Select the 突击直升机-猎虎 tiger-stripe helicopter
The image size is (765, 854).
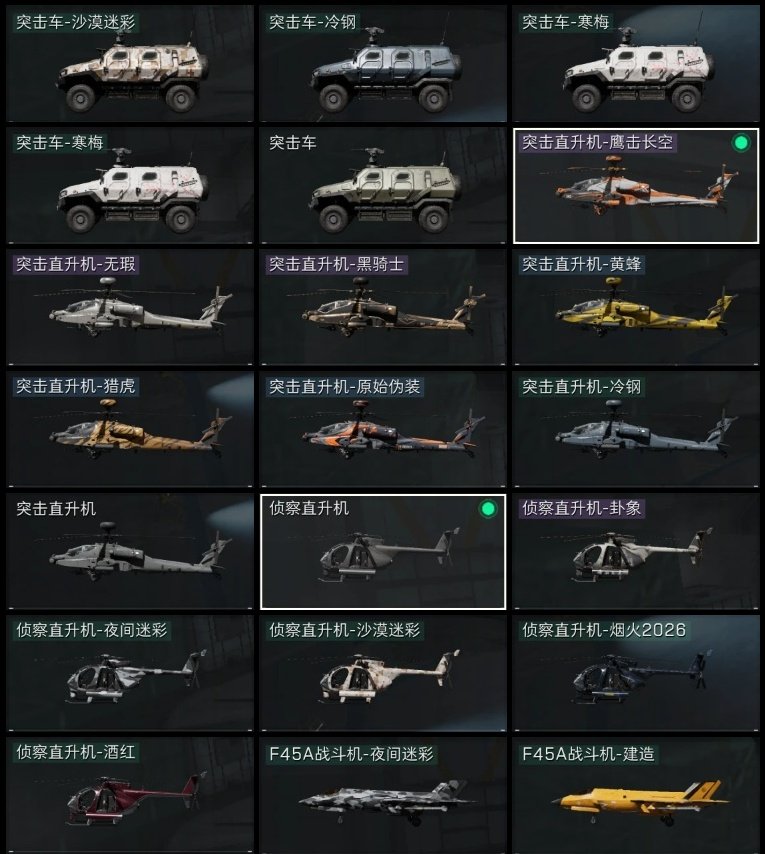coord(130,429)
